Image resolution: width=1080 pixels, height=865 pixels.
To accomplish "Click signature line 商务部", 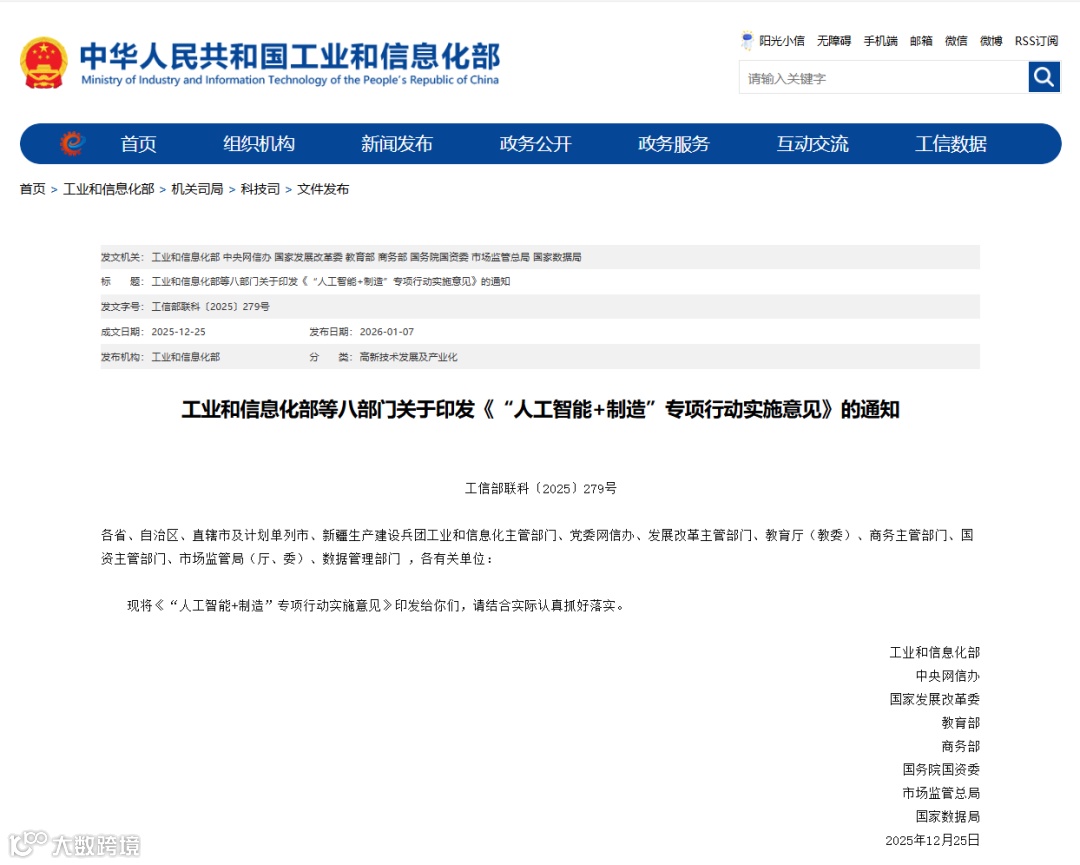I will (960, 746).
